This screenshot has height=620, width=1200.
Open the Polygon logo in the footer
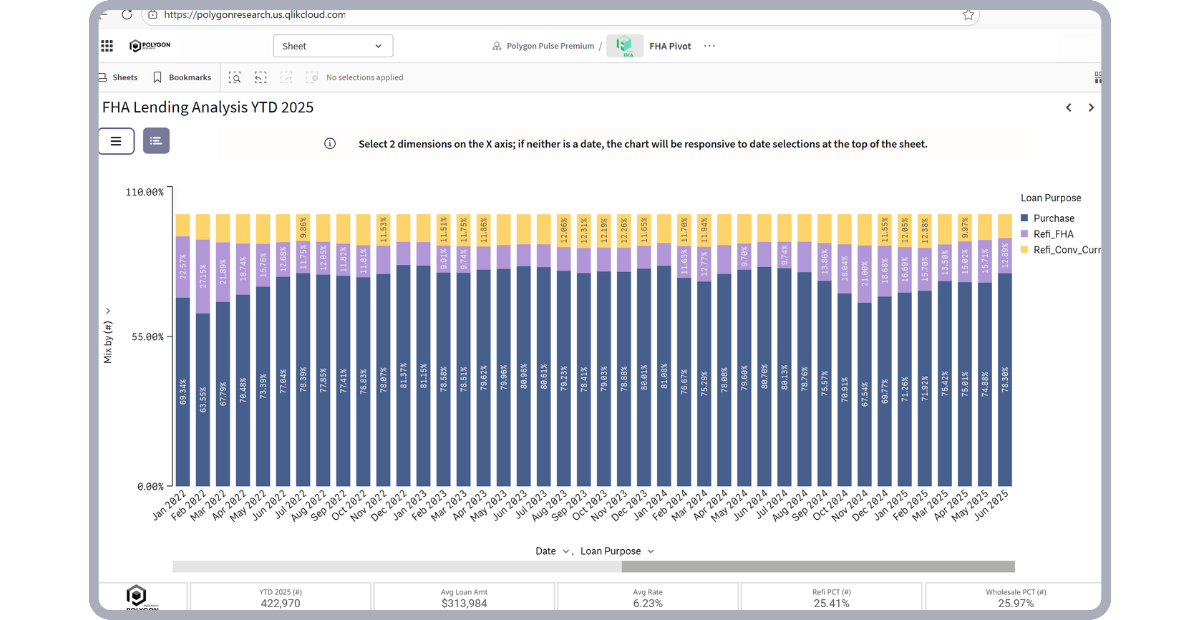click(x=138, y=597)
